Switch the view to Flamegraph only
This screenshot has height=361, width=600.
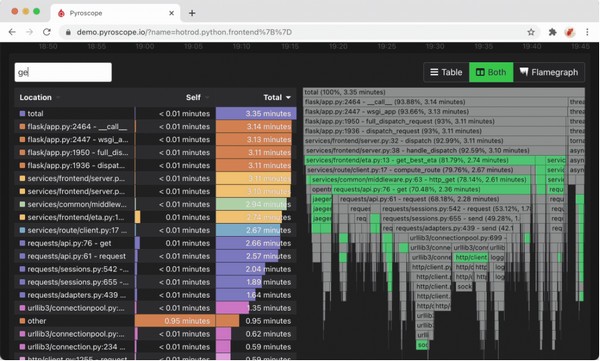coord(549,72)
